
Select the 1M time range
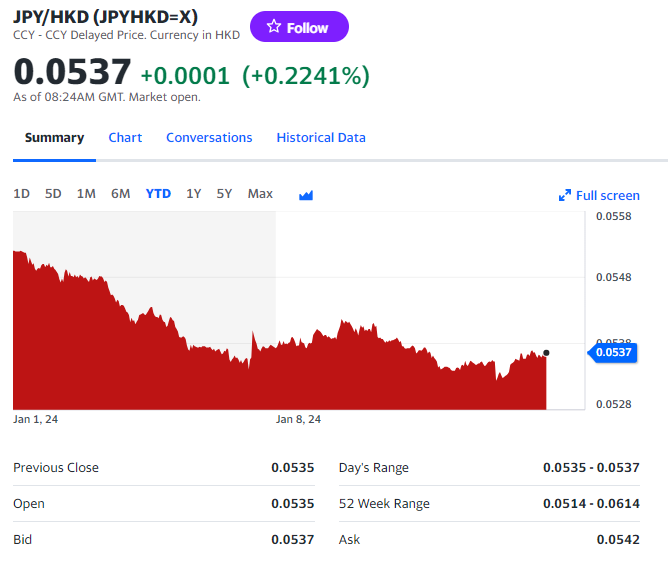point(86,194)
